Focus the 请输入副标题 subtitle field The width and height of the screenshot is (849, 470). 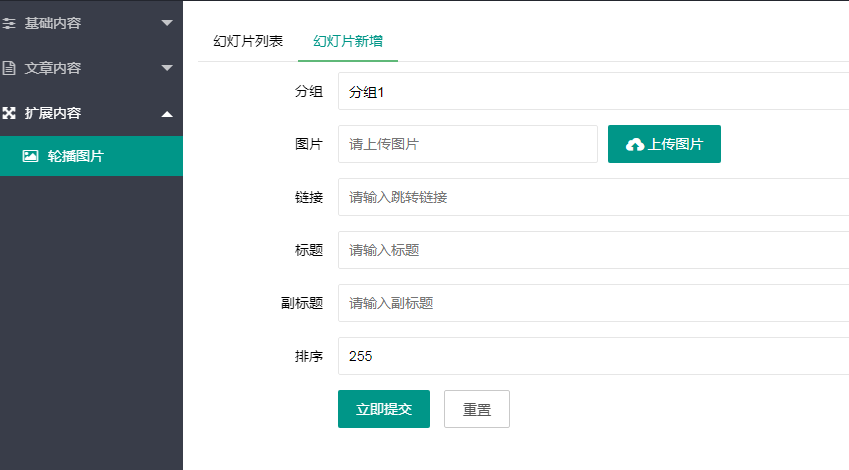pyautogui.click(x=593, y=303)
